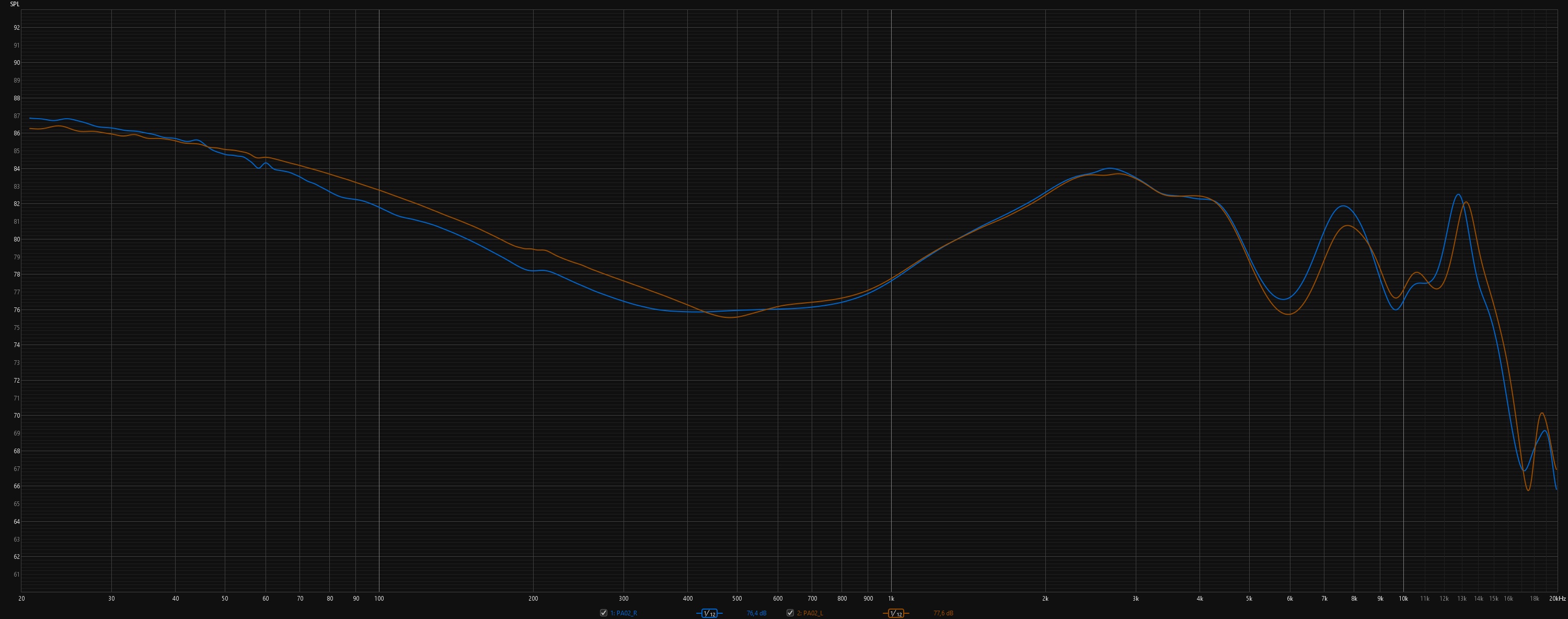
Task: Click the 20 Hz axis start label
Action: (x=22, y=599)
